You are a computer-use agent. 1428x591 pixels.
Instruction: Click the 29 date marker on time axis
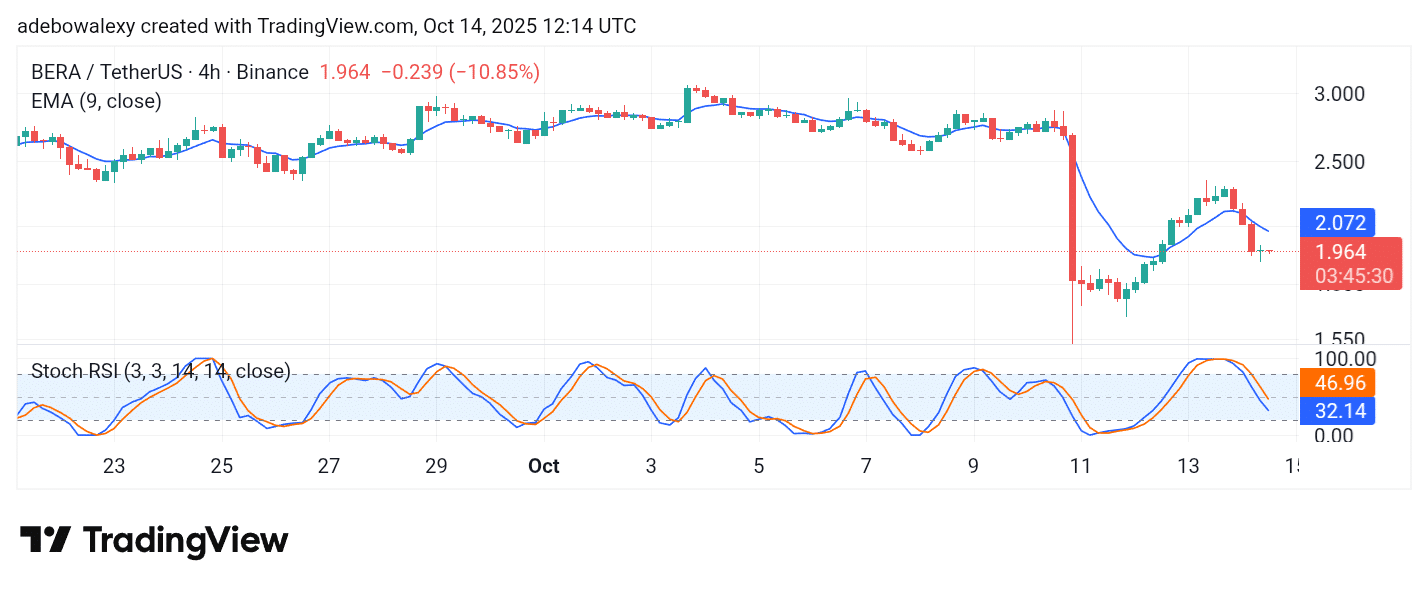coord(436,466)
